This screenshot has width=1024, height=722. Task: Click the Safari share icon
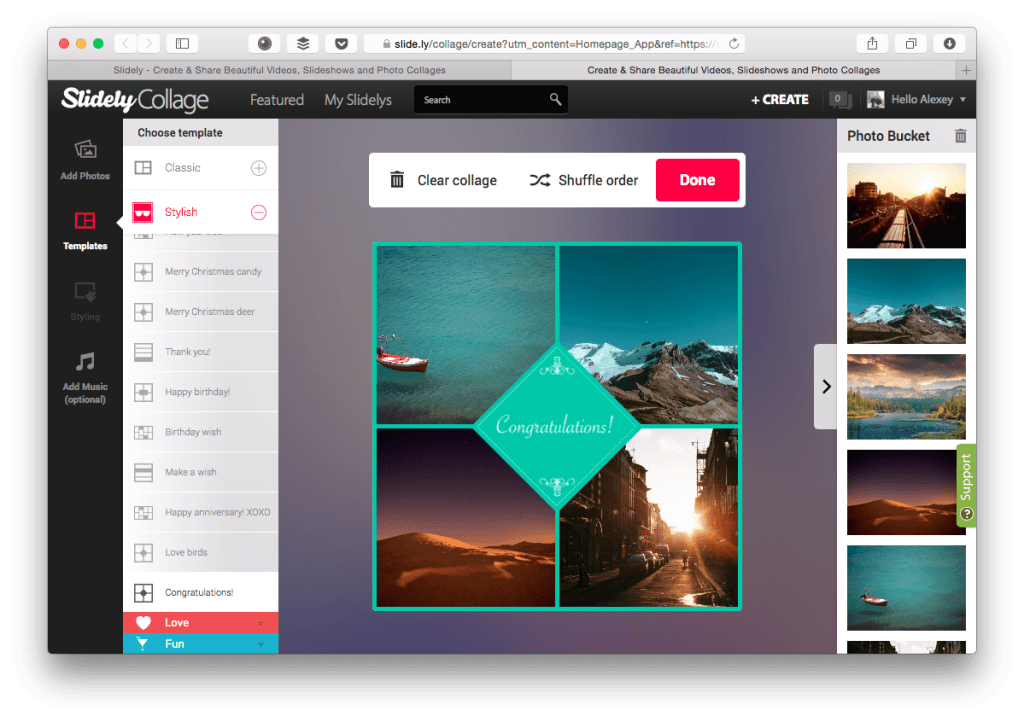pyautogui.click(x=872, y=43)
